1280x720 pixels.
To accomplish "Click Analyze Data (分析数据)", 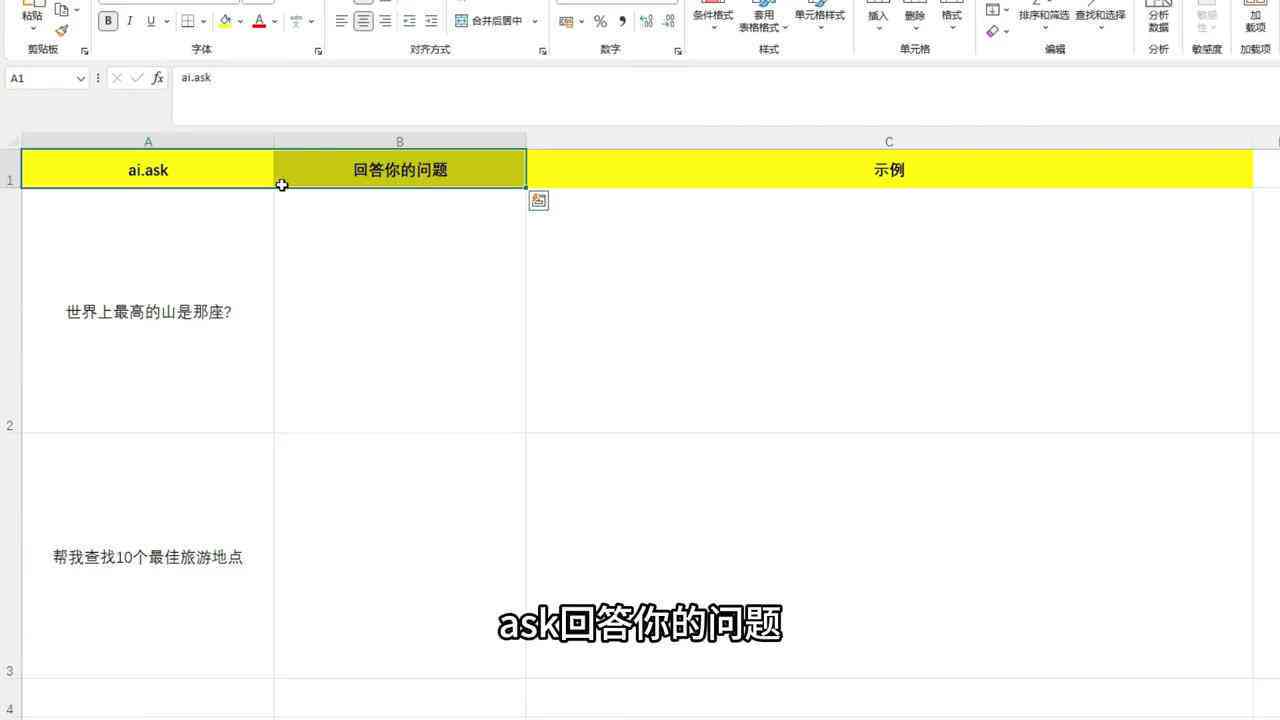I will [1158, 18].
